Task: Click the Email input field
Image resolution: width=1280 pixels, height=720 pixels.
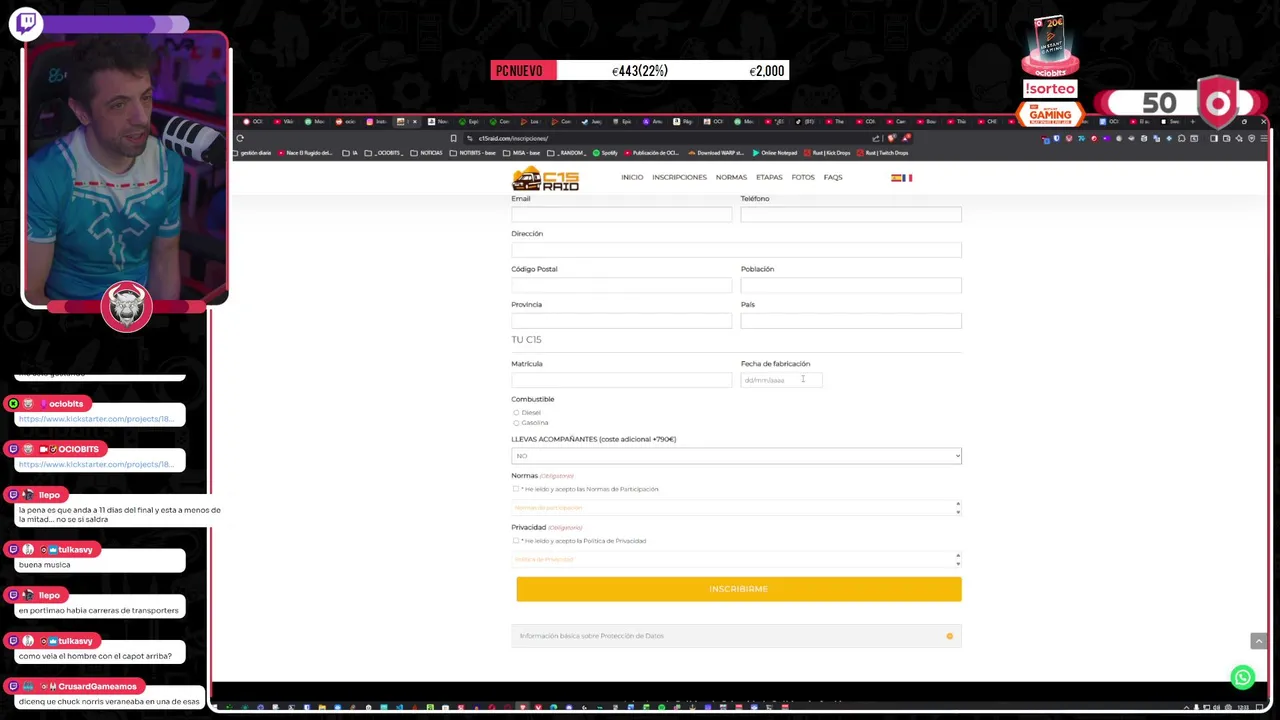Action: [x=621, y=214]
